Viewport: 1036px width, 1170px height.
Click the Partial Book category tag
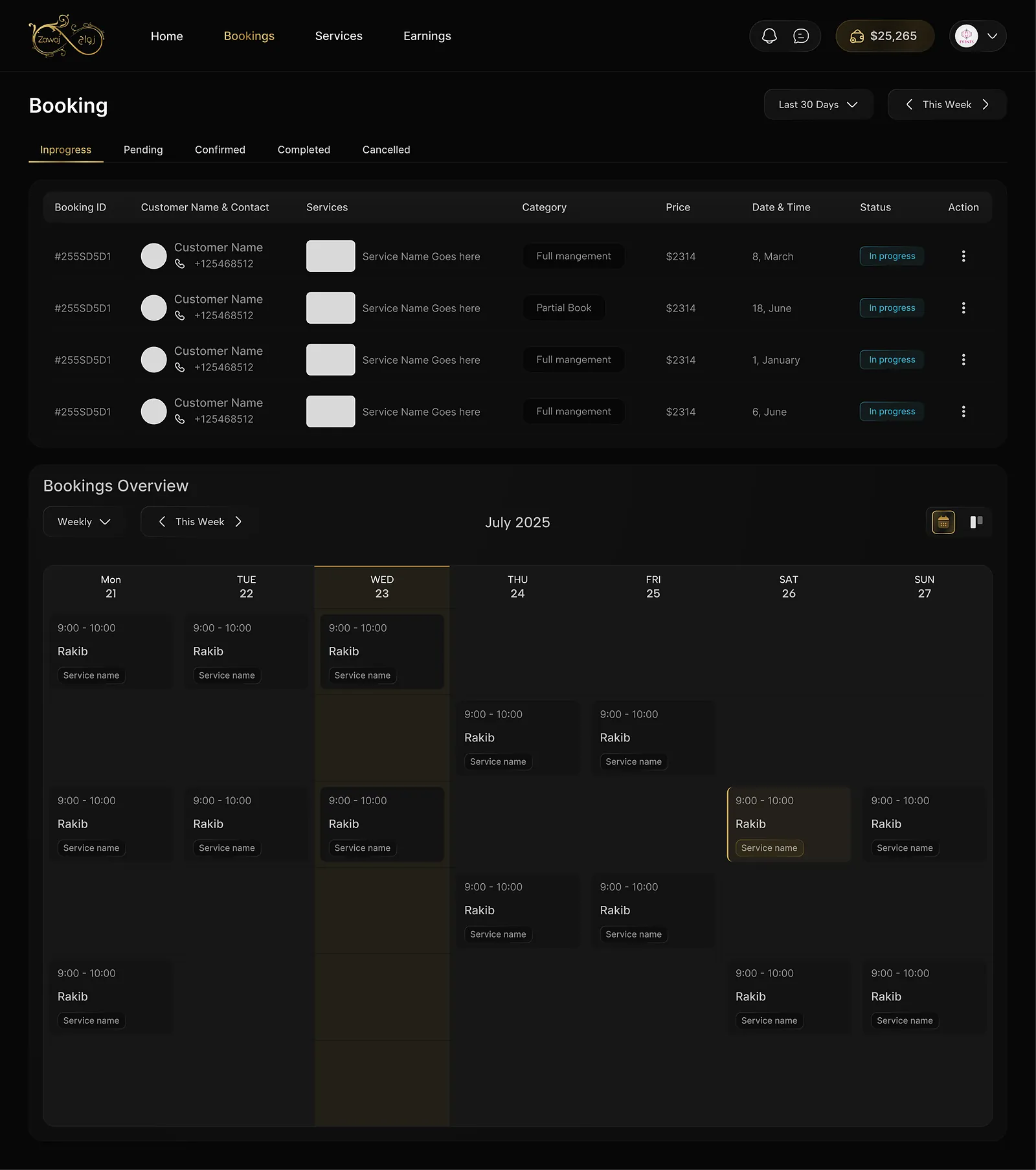564,308
